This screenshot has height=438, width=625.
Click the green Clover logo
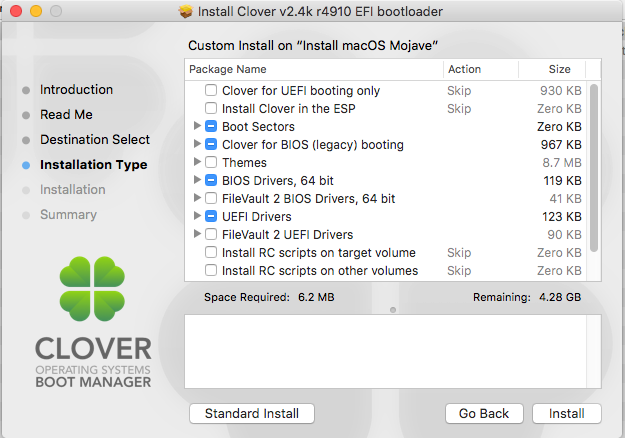click(92, 289)
